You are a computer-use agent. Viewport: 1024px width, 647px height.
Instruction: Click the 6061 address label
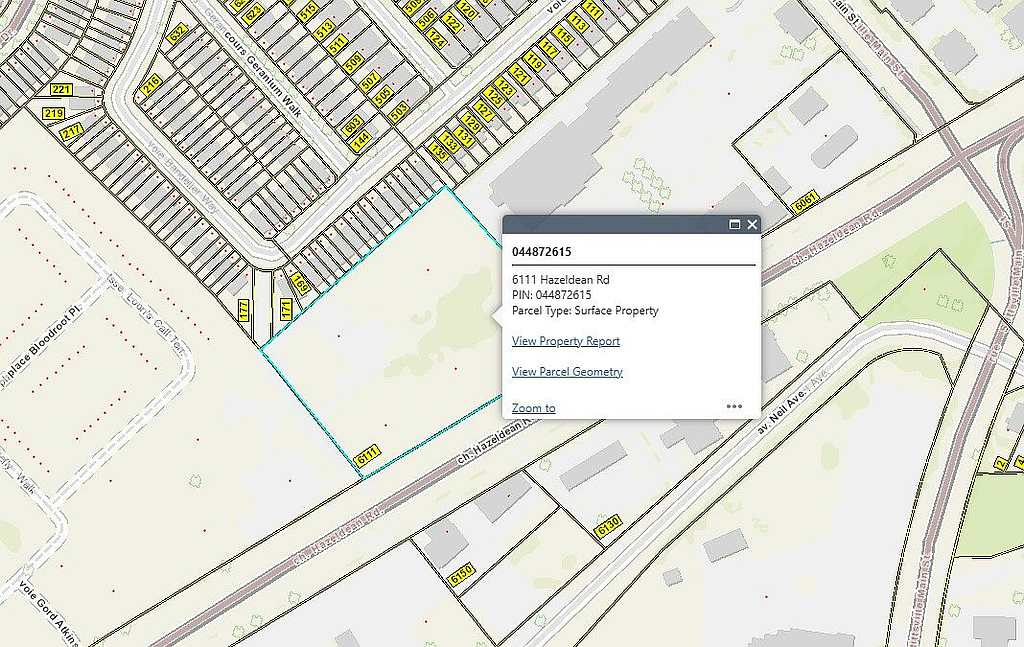coord(806,202)
